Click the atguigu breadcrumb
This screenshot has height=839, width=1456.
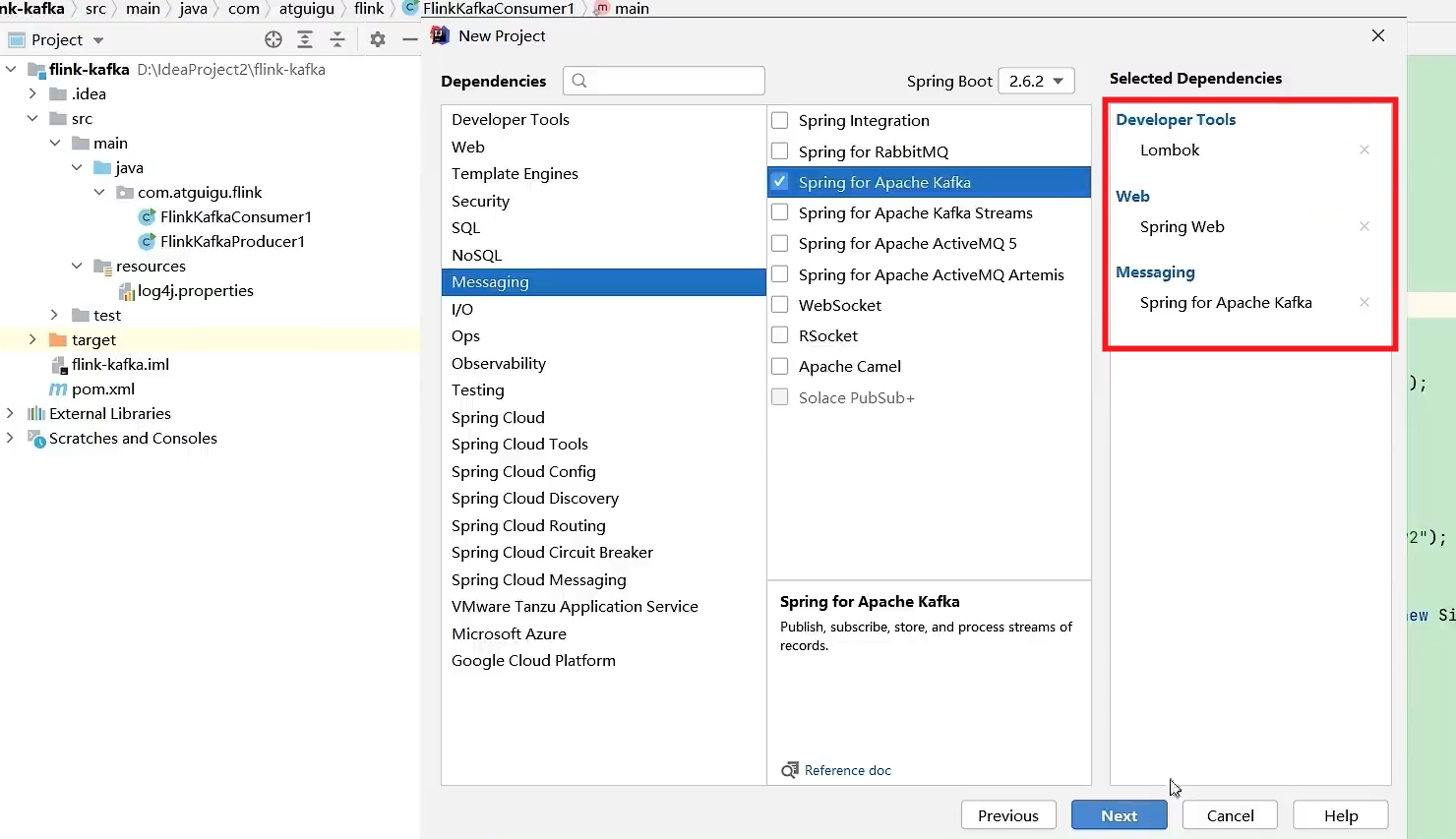tap(307, 8)
